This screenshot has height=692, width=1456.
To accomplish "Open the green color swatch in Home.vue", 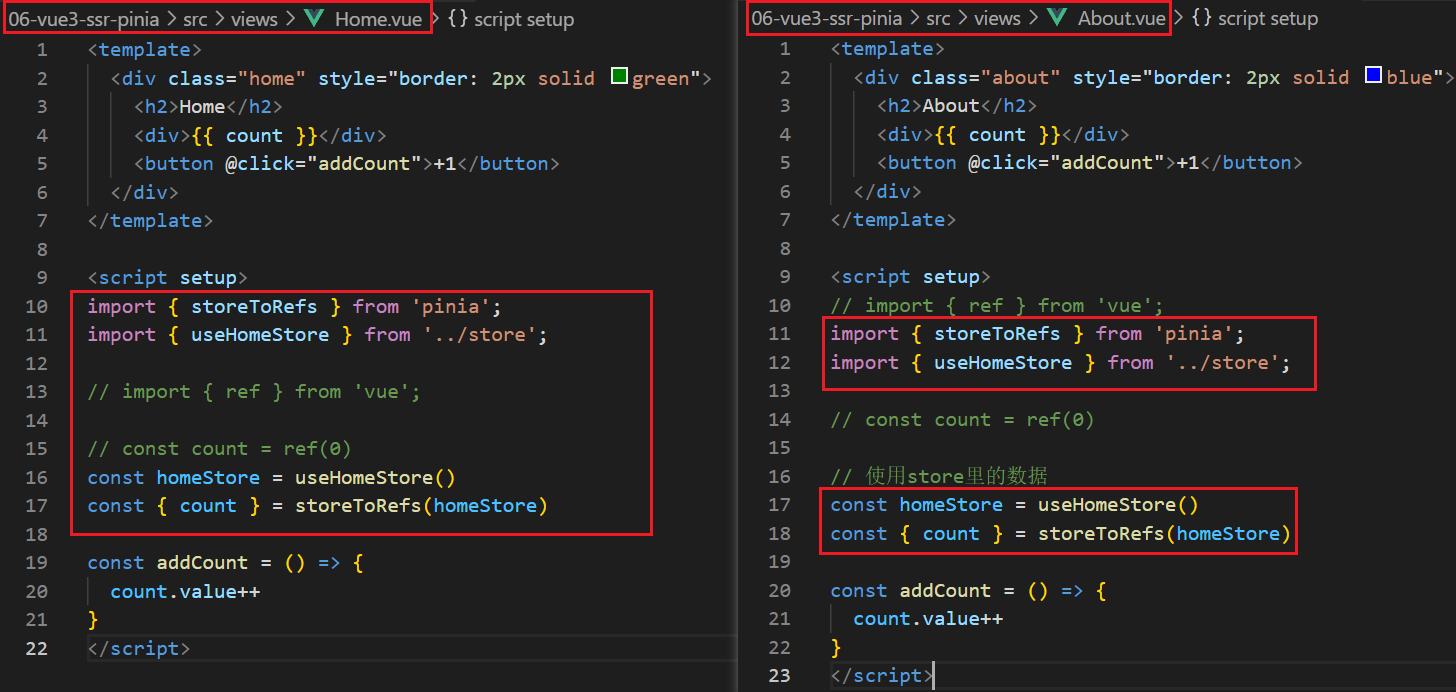I will pos(619,76).
